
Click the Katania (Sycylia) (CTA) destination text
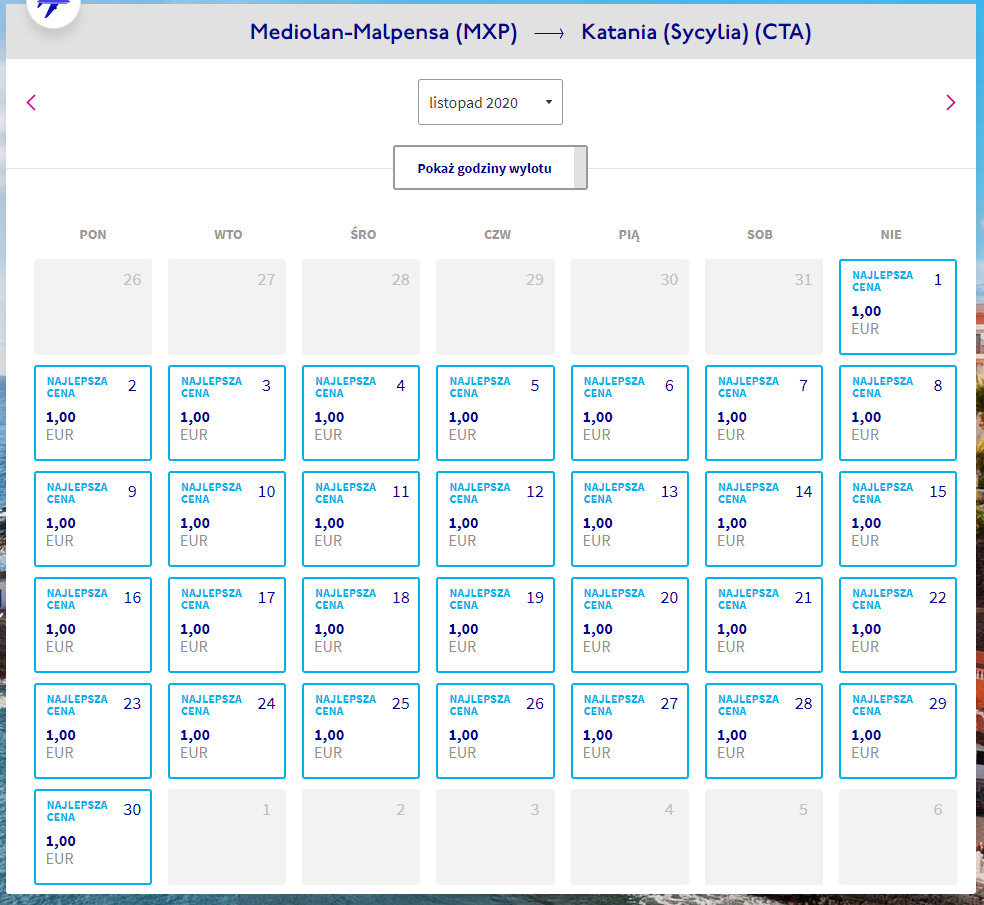696,32
